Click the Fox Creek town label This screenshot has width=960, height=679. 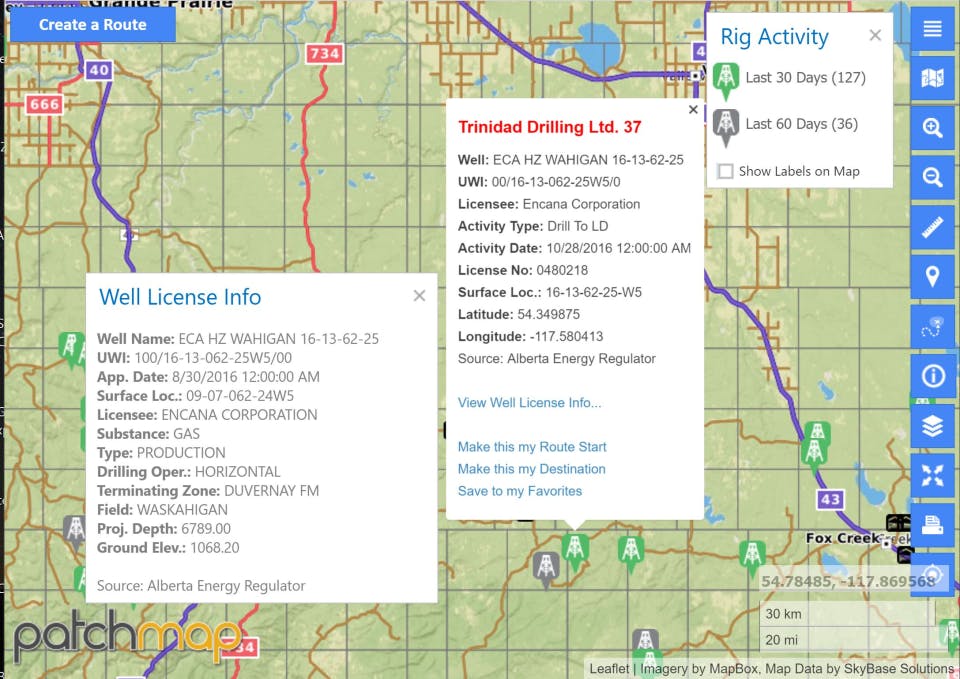pyautogui.click(x=843, y=538)
